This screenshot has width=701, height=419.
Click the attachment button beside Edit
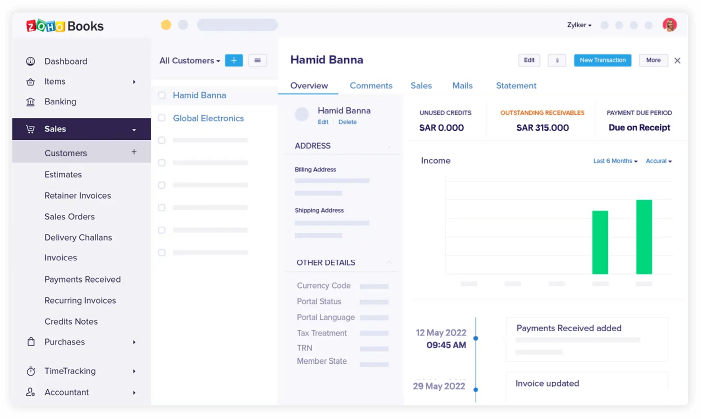tap(557, 60)
